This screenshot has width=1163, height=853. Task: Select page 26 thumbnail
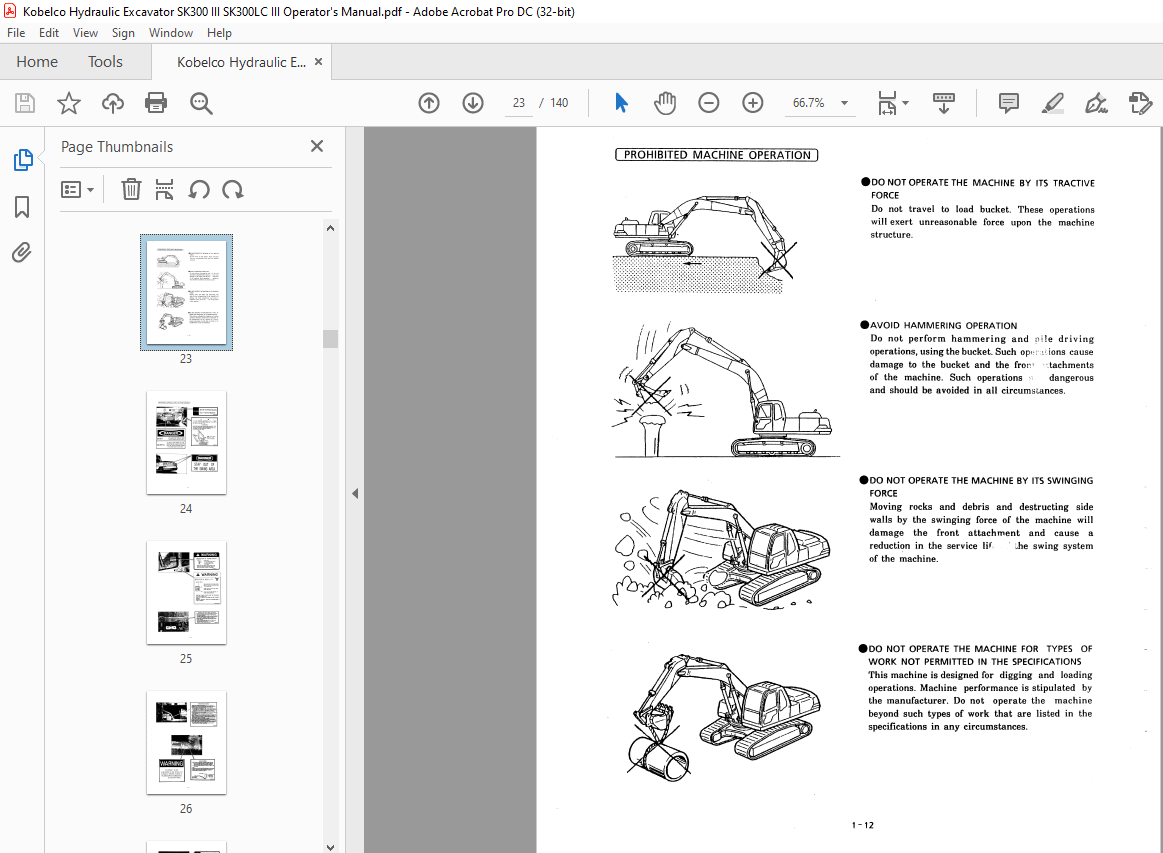[186, 742]
